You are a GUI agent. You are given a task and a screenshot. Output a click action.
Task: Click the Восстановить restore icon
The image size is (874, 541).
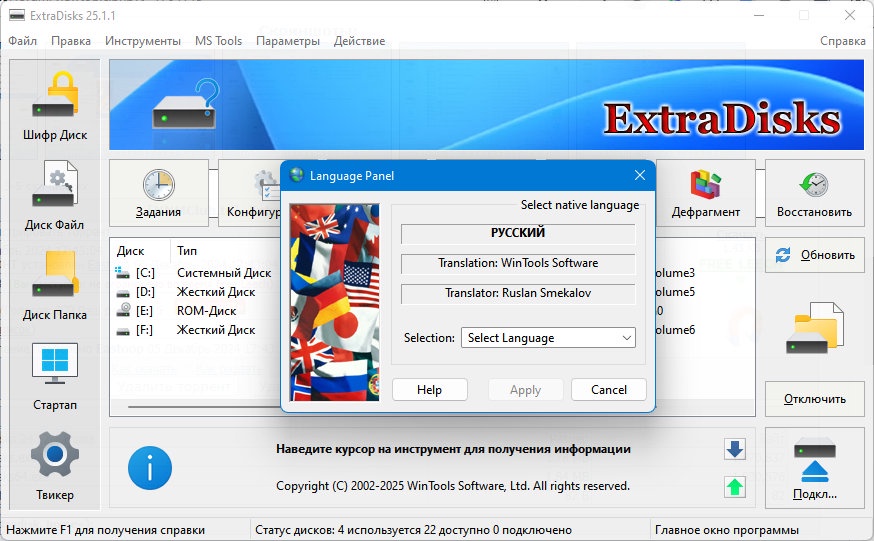814,193
